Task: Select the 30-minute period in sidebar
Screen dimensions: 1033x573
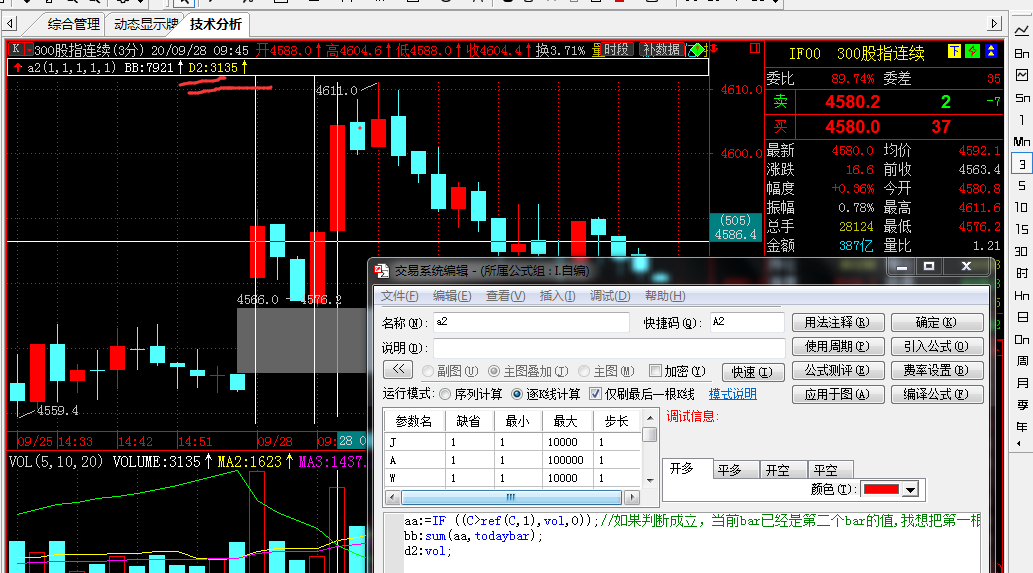Action: (x=1022, y=252)
